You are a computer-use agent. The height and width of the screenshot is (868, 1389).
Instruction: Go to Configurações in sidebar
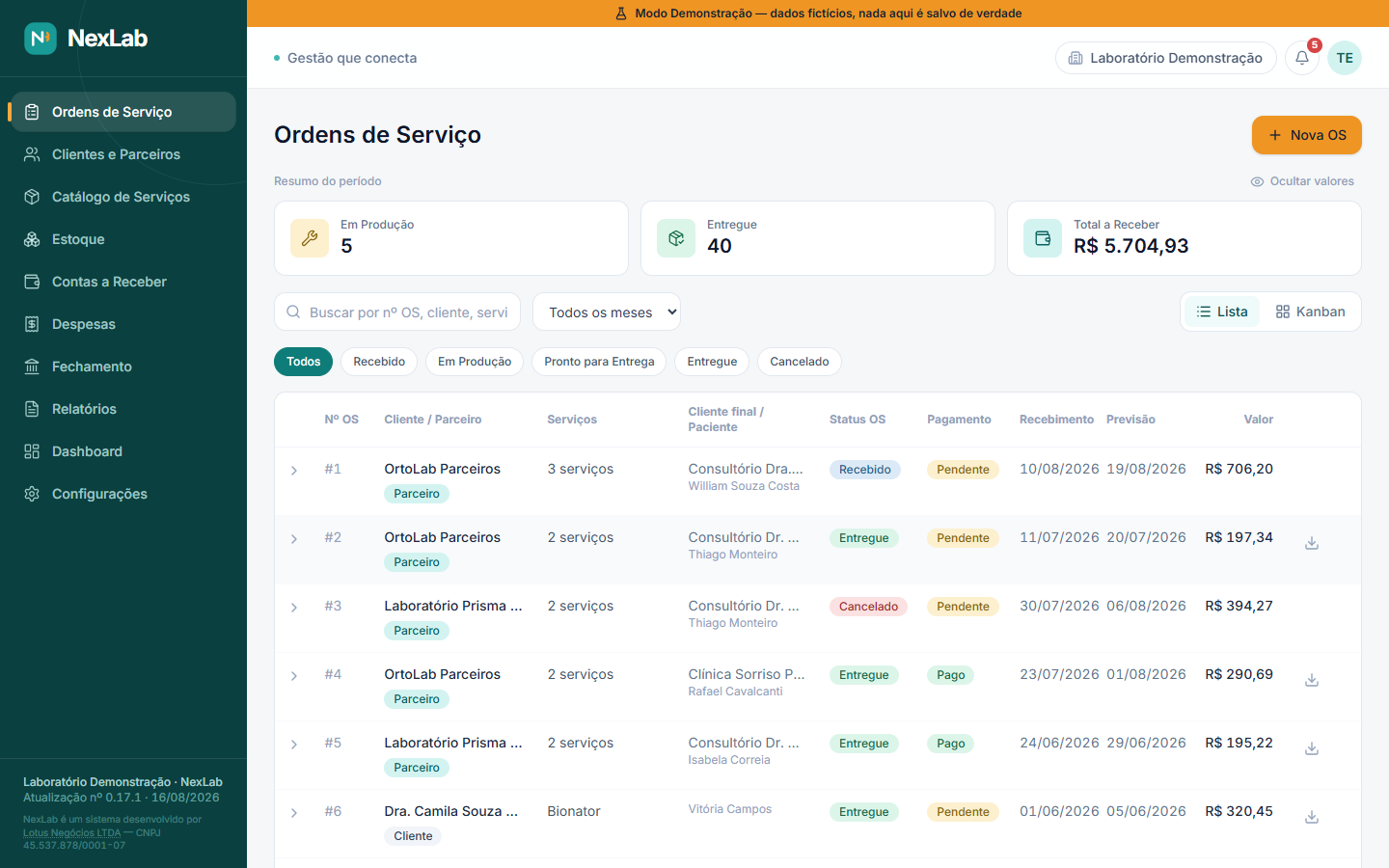click(123, 494)
